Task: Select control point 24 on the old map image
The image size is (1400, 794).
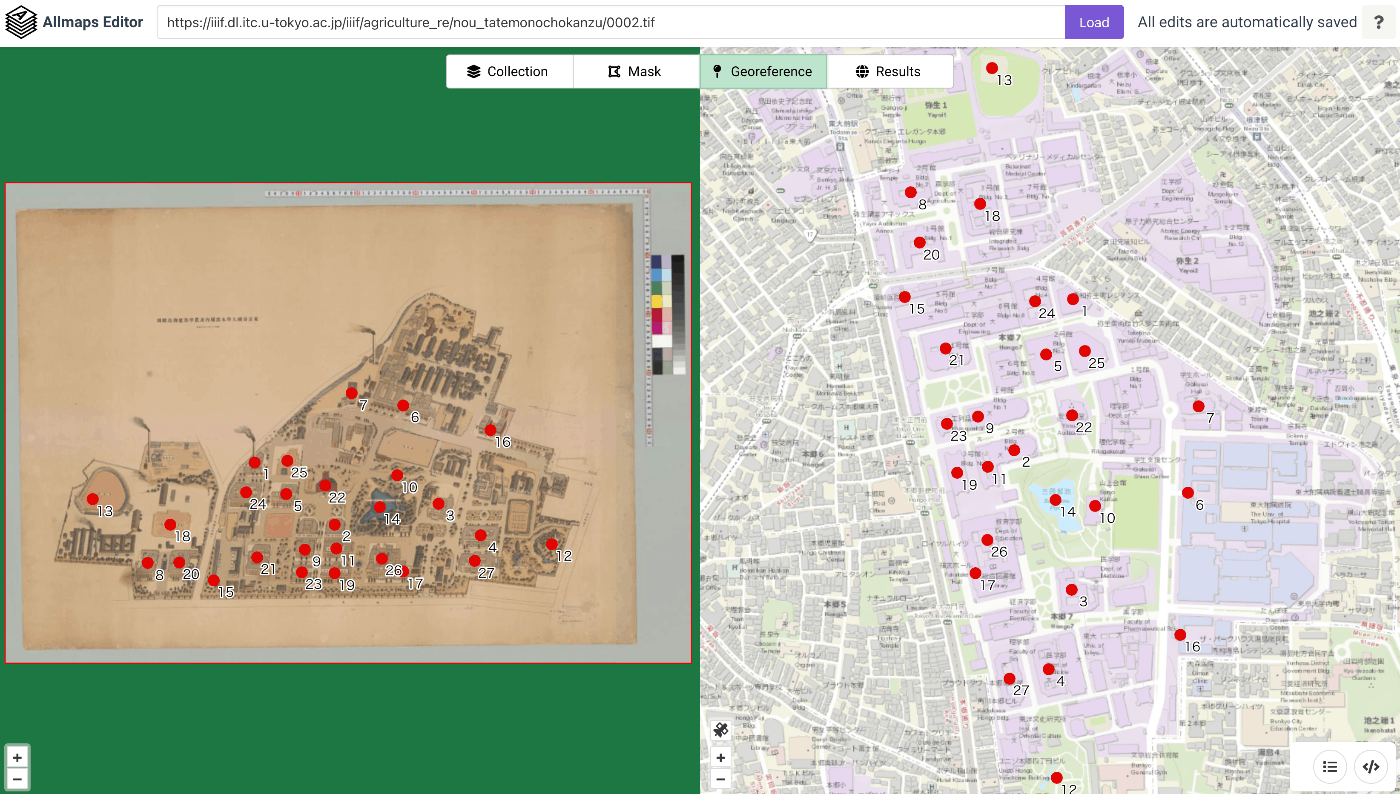Action: (246, 492)
